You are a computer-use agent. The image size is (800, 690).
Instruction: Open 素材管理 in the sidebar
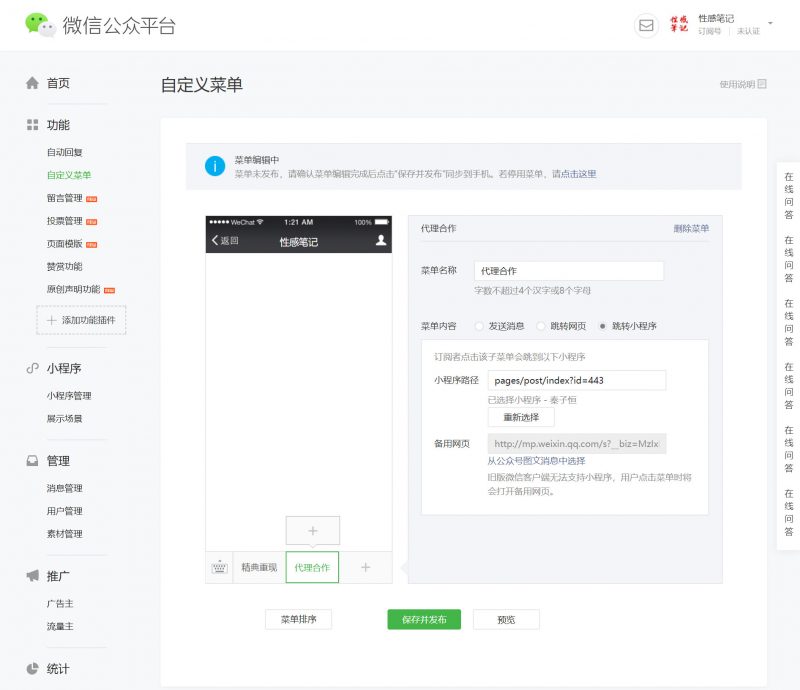(64, 534)
